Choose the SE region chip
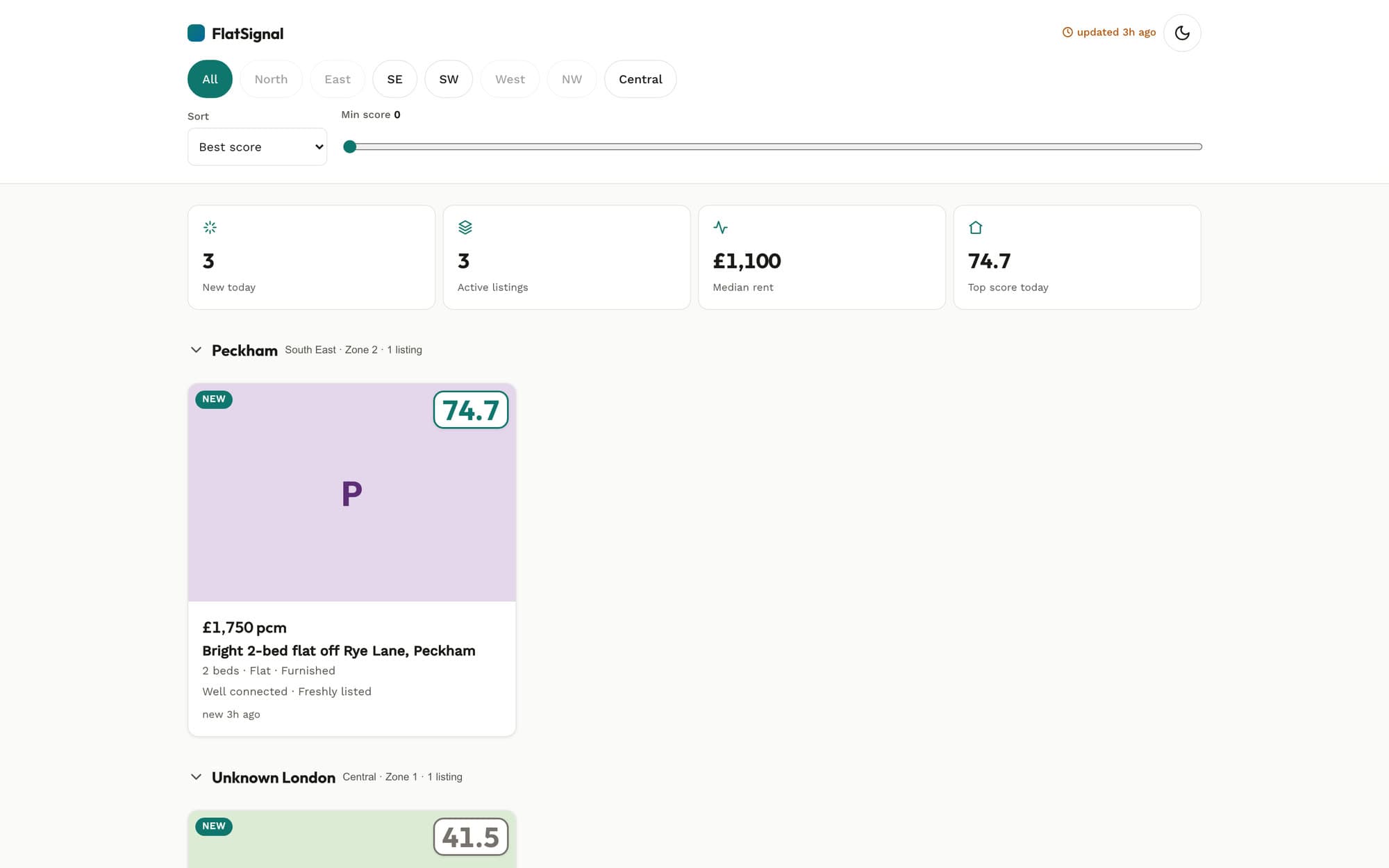The width and height of the screenshot is (1389, 868). click(394, 79)
